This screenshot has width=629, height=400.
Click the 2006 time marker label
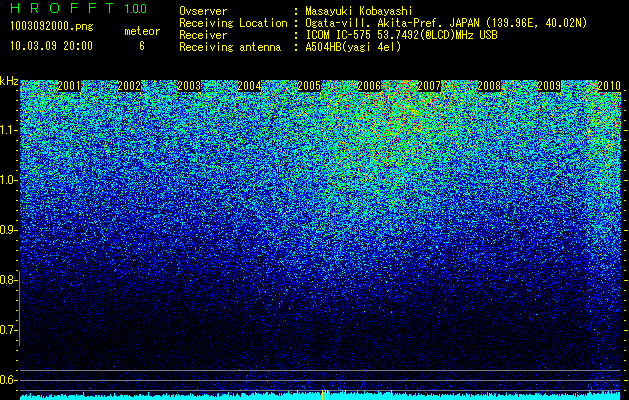[x=369, y=86]
